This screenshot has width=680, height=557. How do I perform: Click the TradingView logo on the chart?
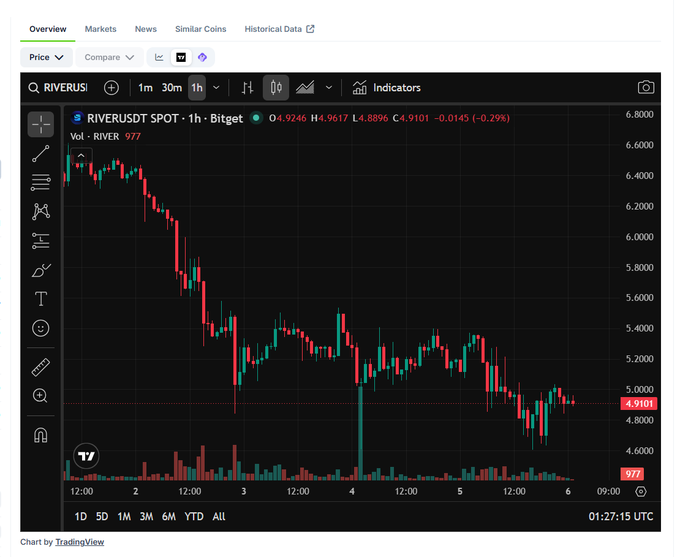(86, 456)
